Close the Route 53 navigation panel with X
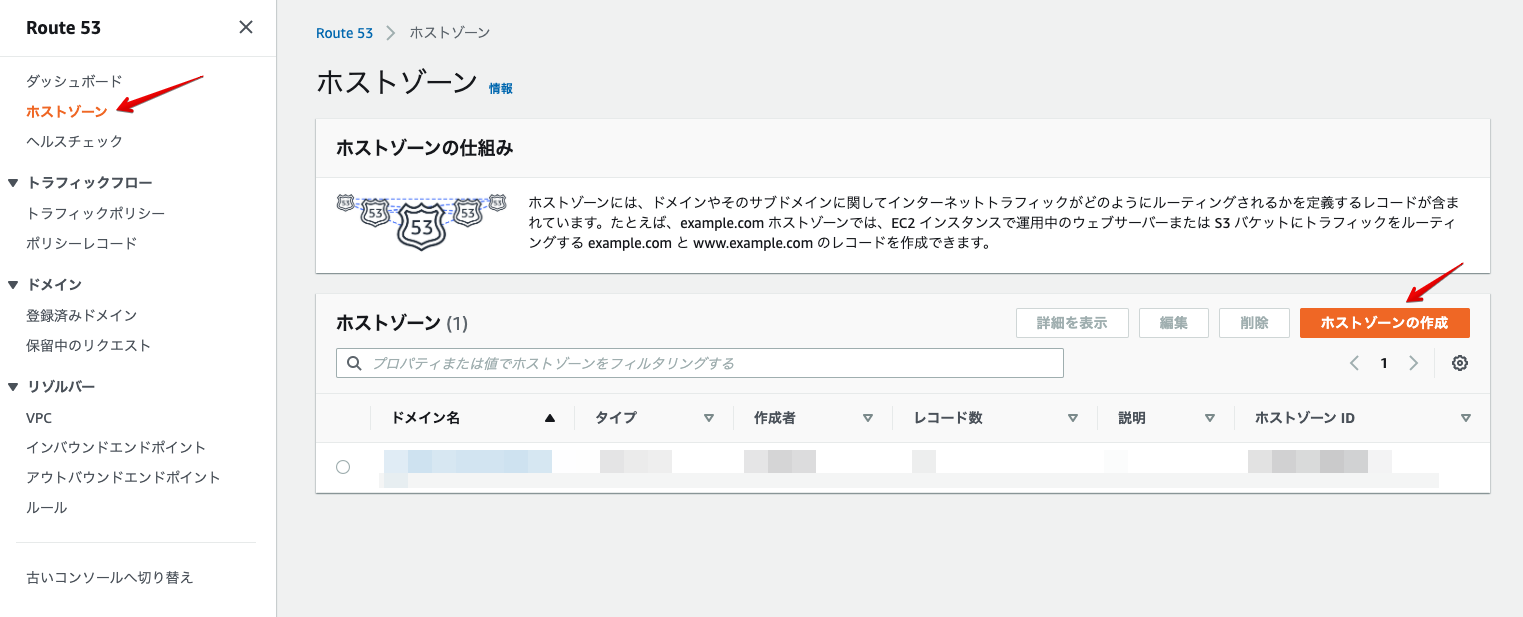Viewport: 1523px width, 617px height. [246, 27]
